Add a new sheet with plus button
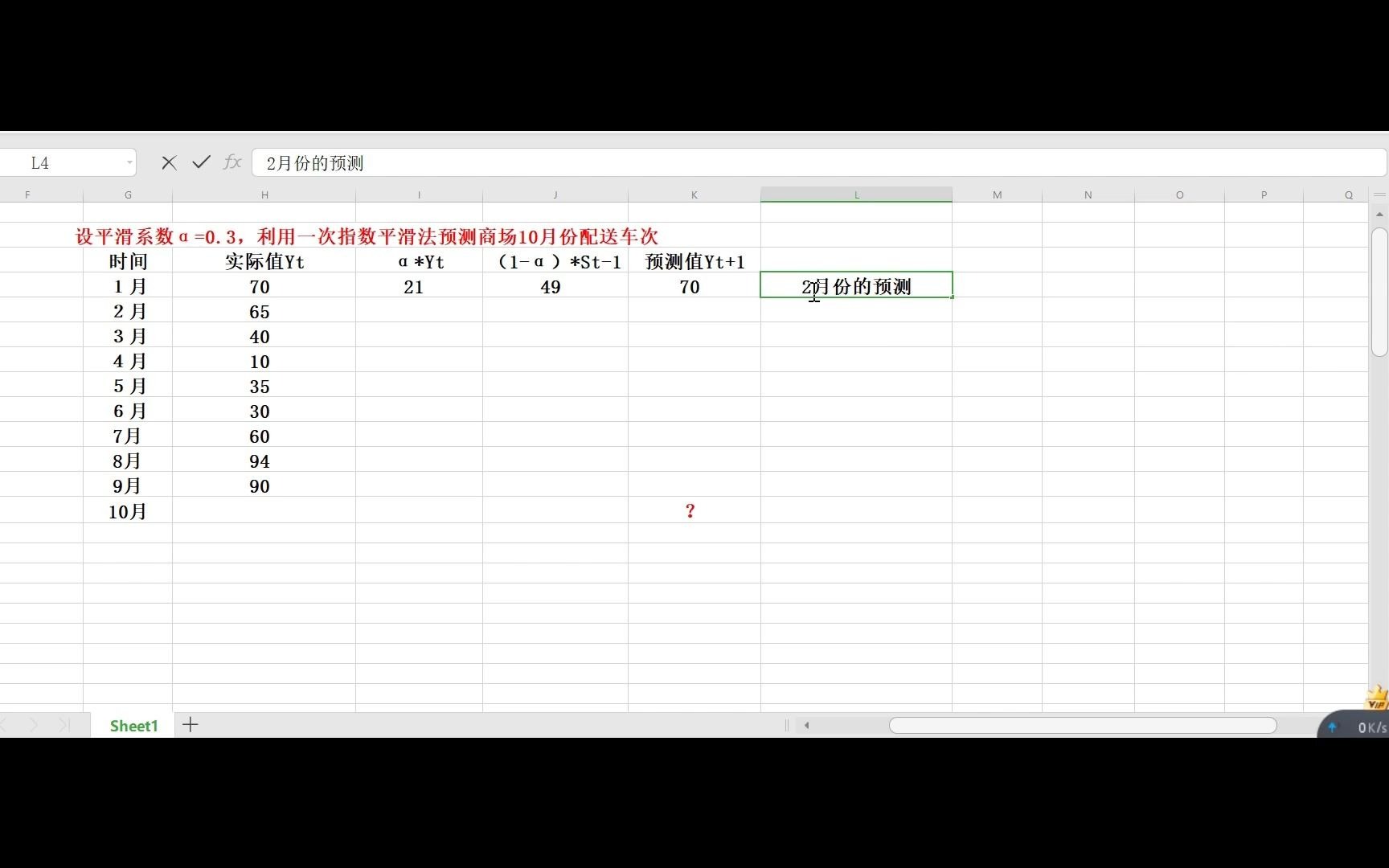 tap(191, 725)
